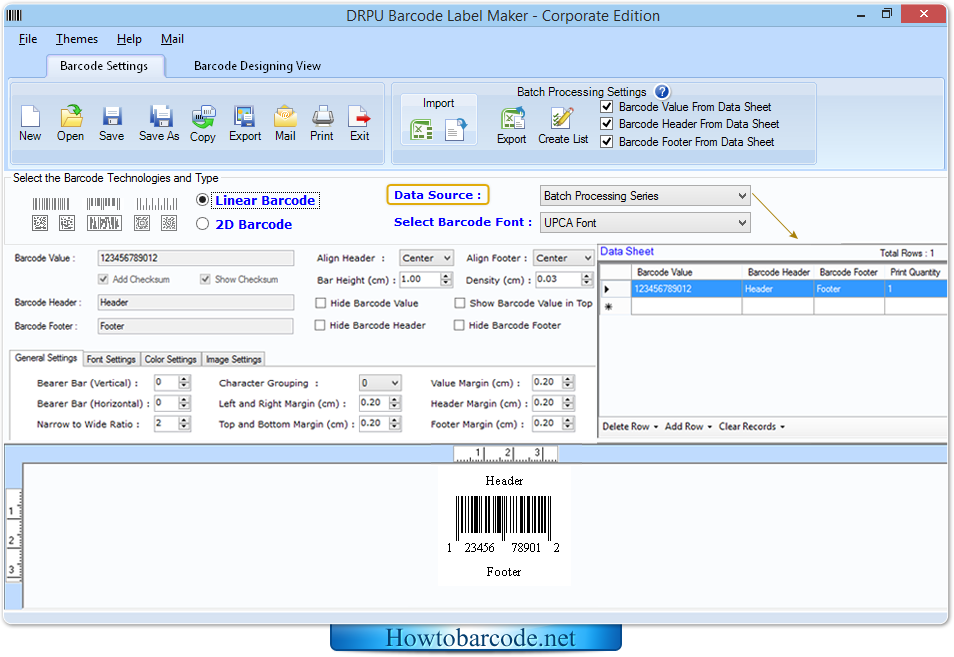This screenshot has height=657, width=954.
Task: Adjust the Header Margin spinner
Action: (x=568, y=403)
